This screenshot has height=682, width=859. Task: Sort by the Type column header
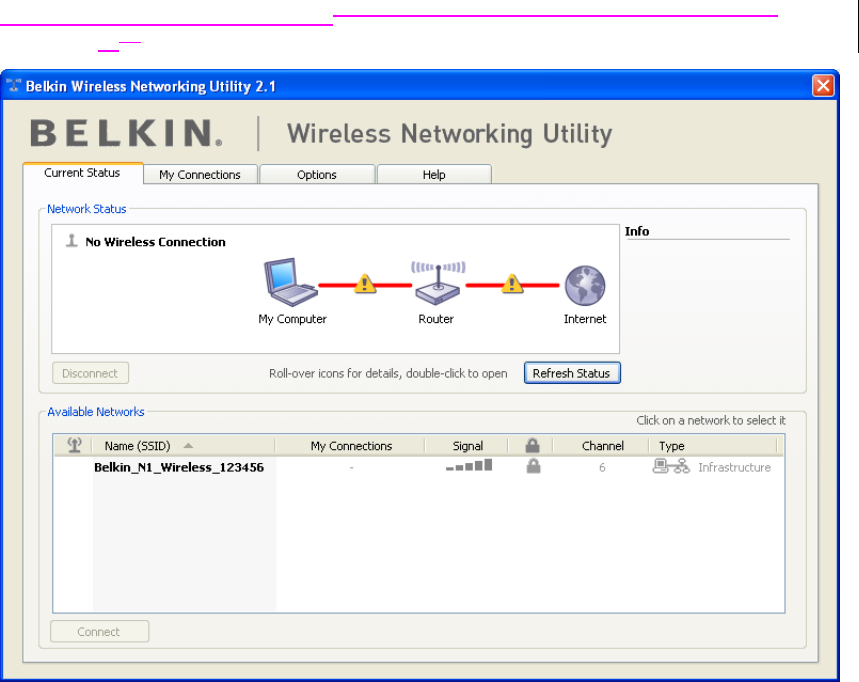click(x=713, y=446)
